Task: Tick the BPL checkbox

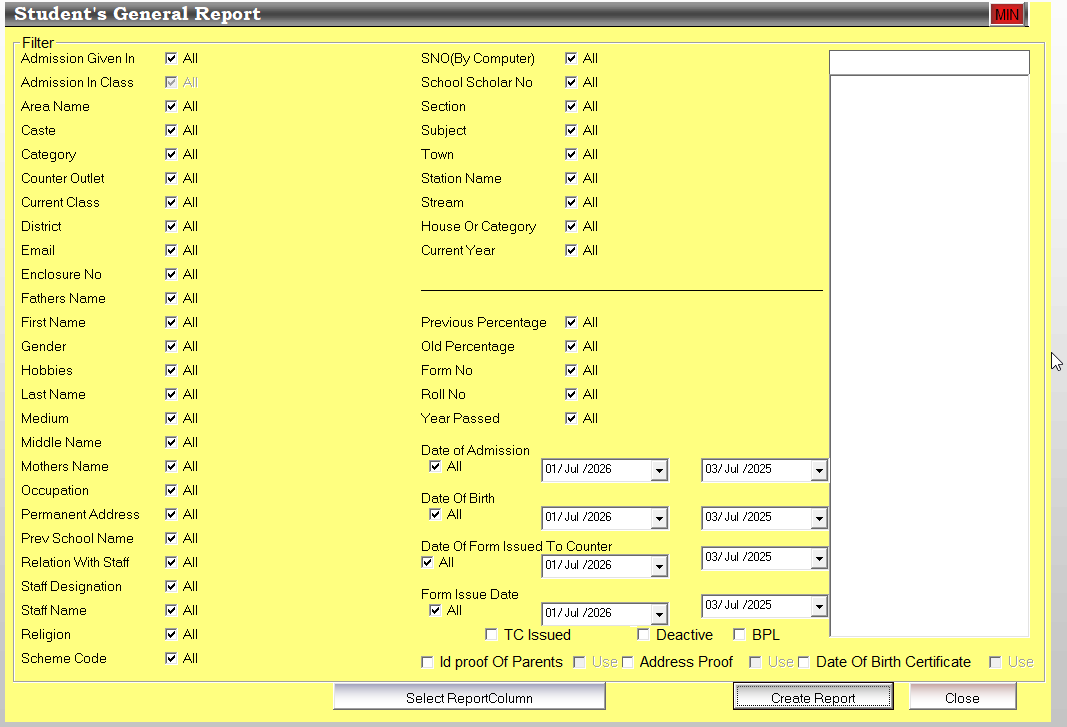Action: point(739,634)
